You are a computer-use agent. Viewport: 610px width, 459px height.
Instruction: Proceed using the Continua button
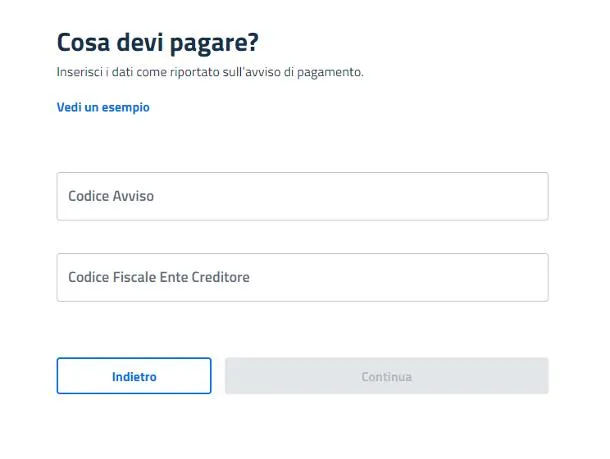(387, 376)
